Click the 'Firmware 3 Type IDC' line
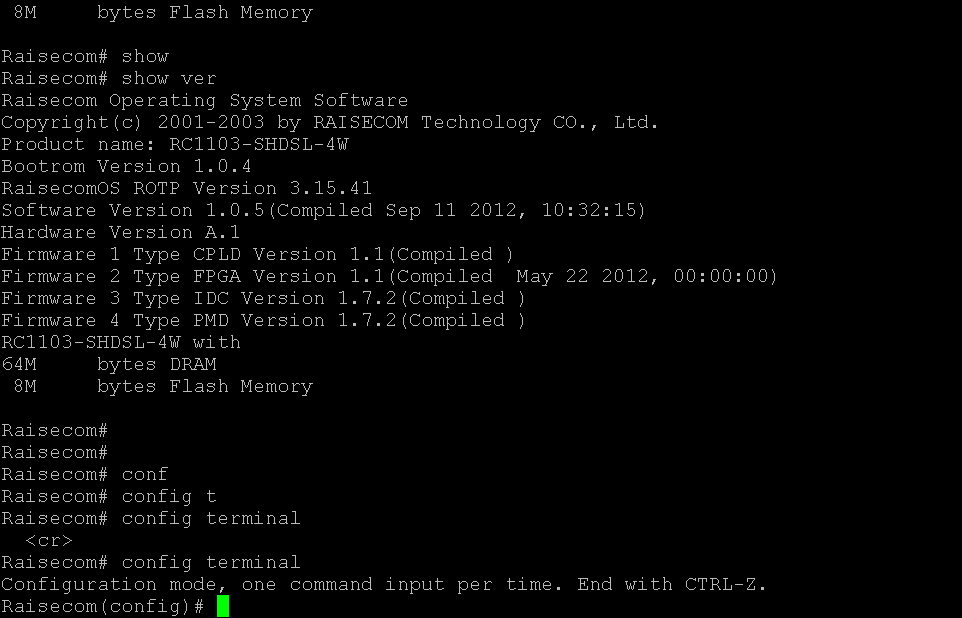Screen dimensions: 962x618 pos(264,298)
